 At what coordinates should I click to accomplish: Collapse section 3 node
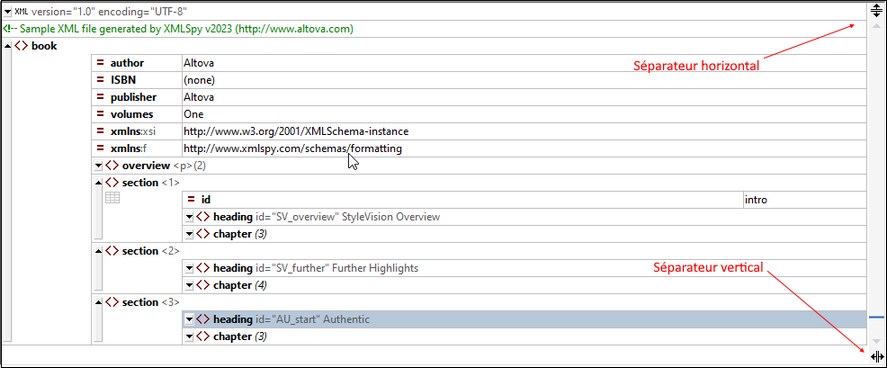98,302
